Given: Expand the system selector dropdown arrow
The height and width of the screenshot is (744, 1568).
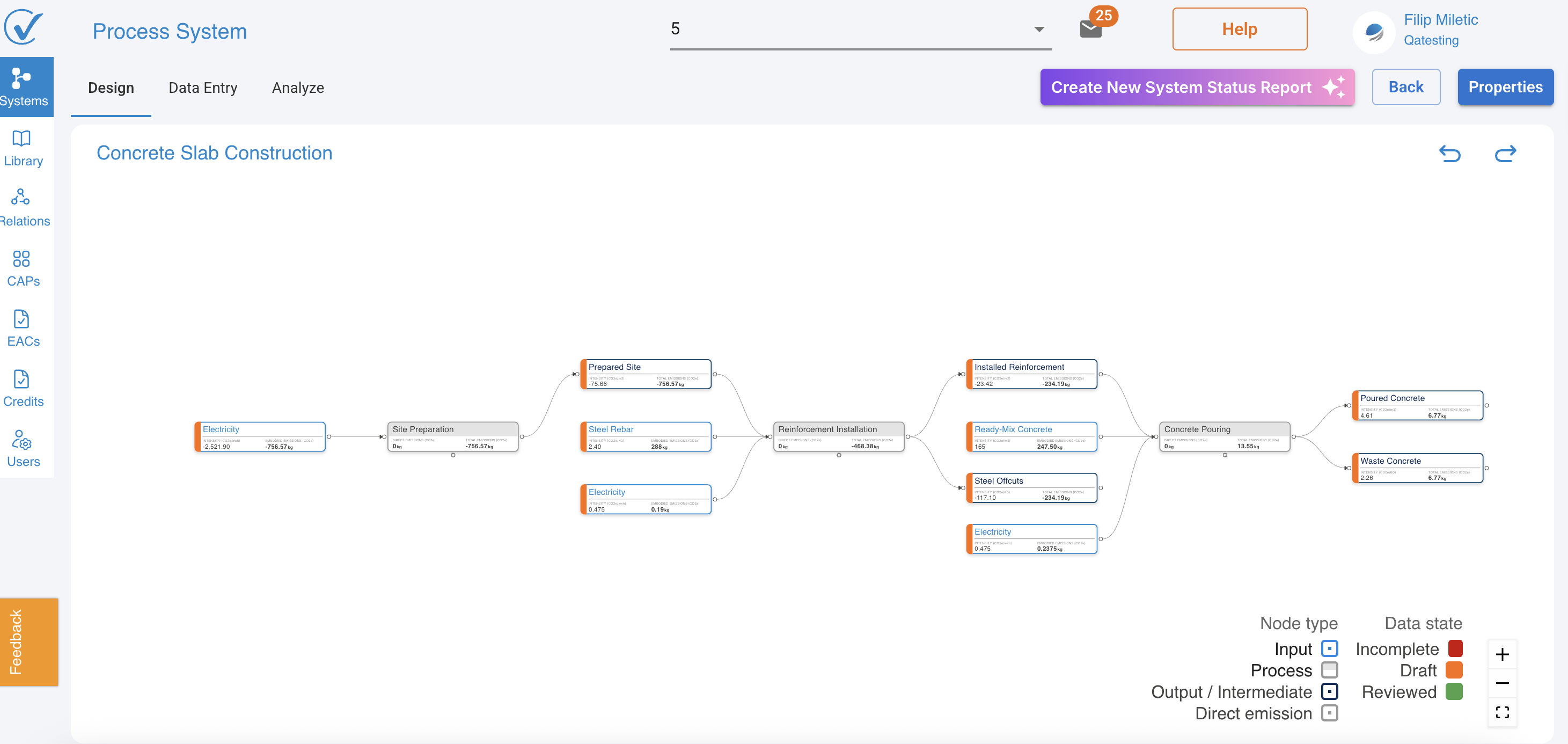Looking at the screenshot, I should pyautogui.click(x=1039, y=29).
